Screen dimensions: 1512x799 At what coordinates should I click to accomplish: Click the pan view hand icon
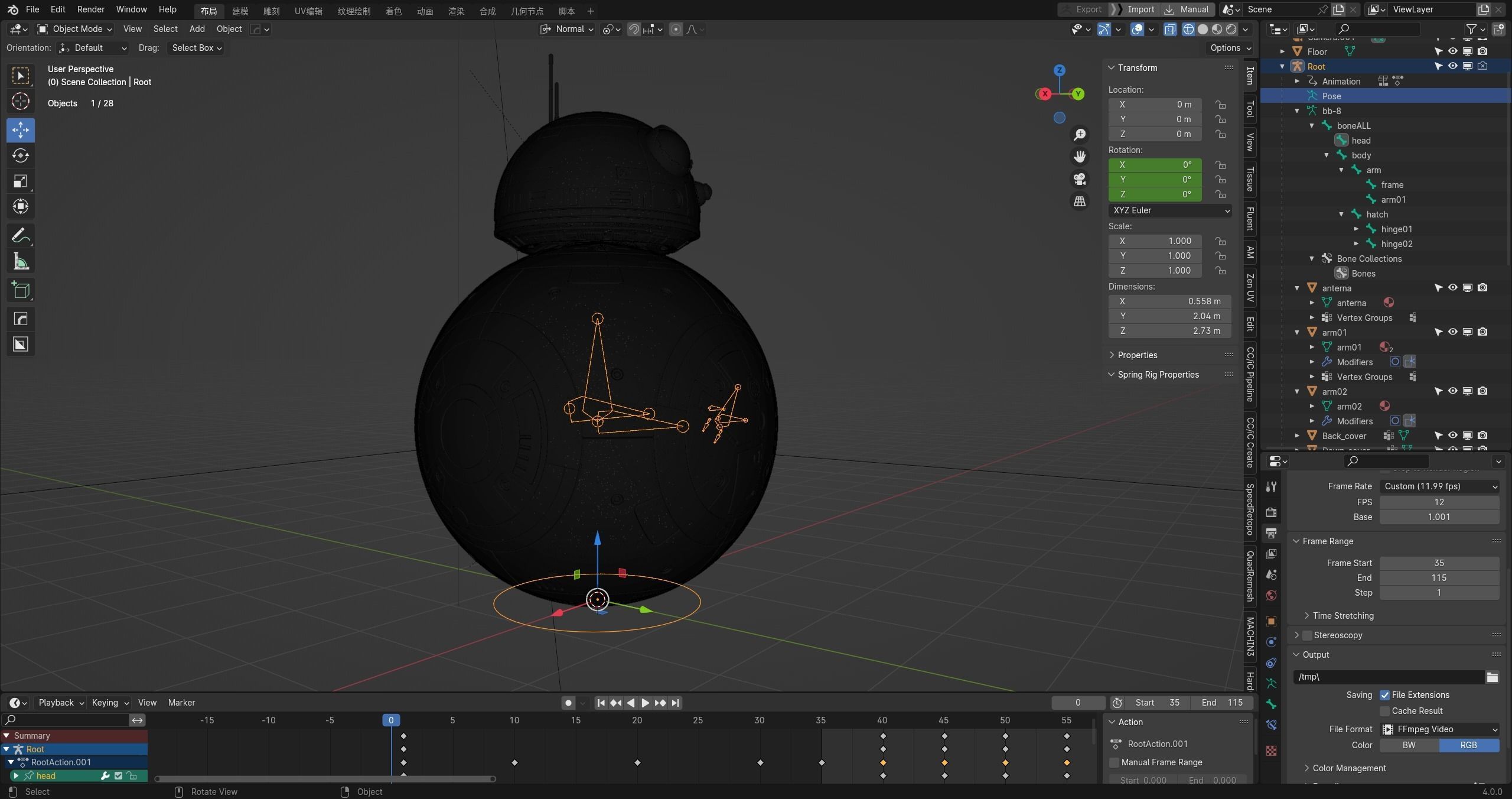click(x=1080, y=157)
